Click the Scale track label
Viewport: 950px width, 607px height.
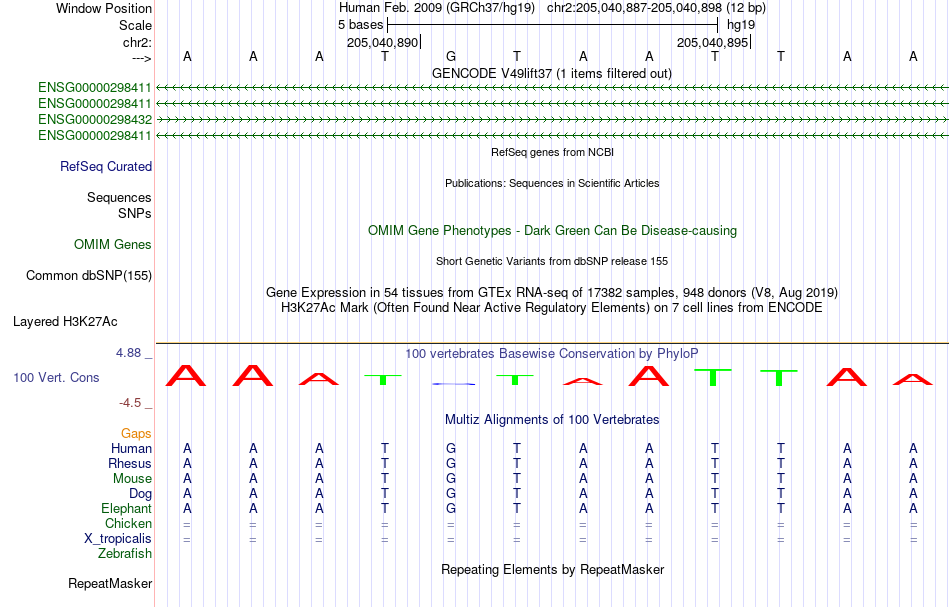click(x=135, y=25)
